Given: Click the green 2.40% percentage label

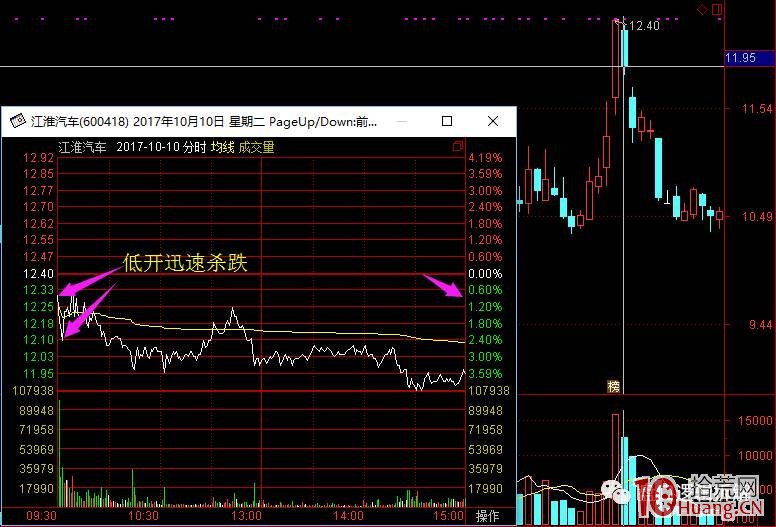Looking at the screenshot, I should click(485, 340).
